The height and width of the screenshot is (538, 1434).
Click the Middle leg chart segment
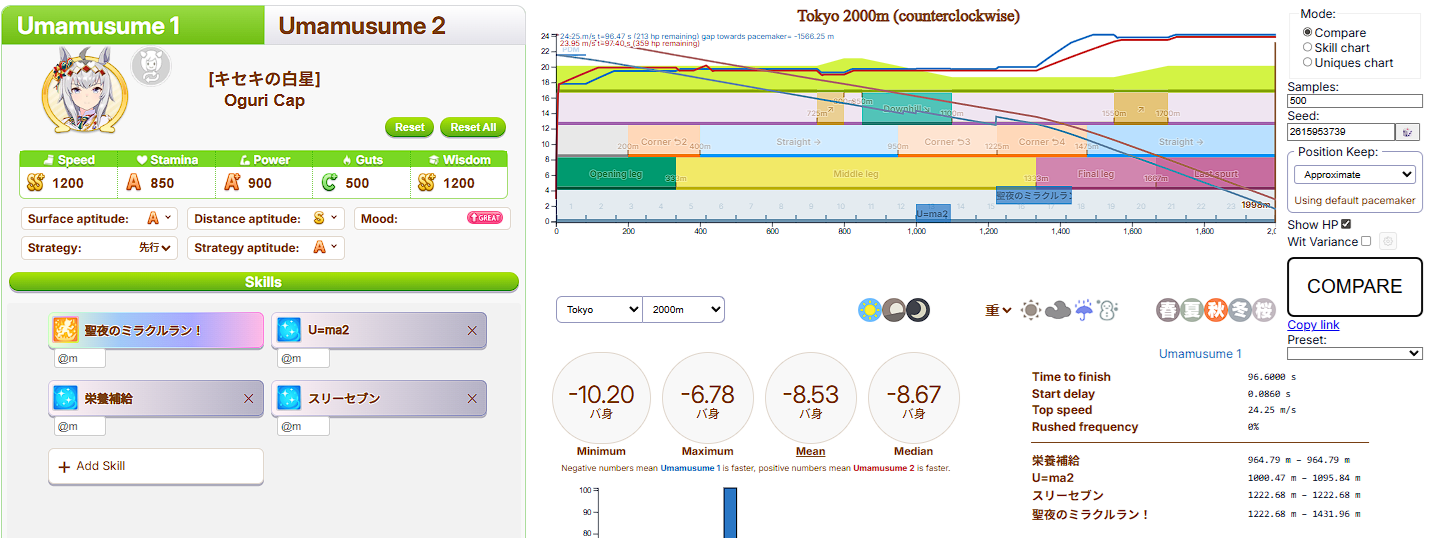click(855, 173)
